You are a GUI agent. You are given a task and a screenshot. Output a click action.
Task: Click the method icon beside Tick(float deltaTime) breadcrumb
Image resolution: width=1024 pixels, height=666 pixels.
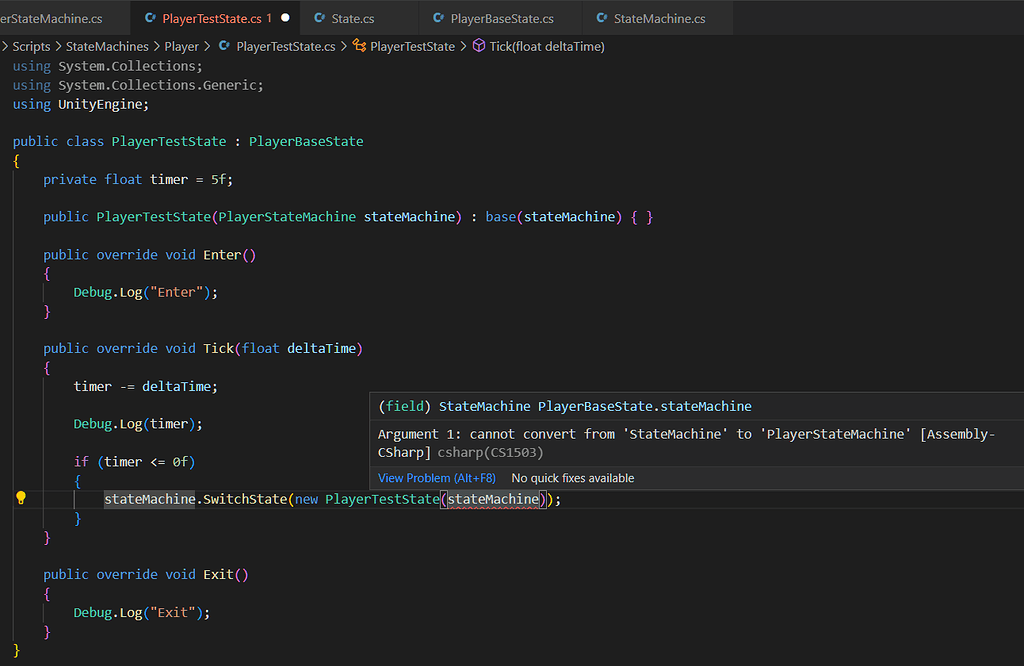pos(478,45)
